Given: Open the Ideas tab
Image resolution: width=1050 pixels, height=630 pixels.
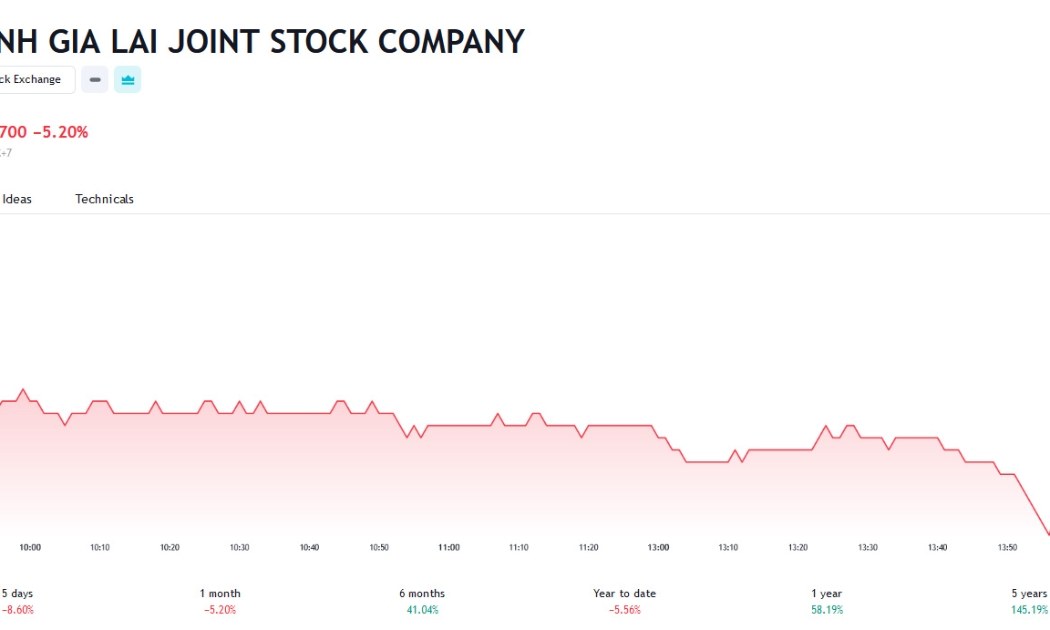Looking at the screenshot, I should [x=17, y=199].
